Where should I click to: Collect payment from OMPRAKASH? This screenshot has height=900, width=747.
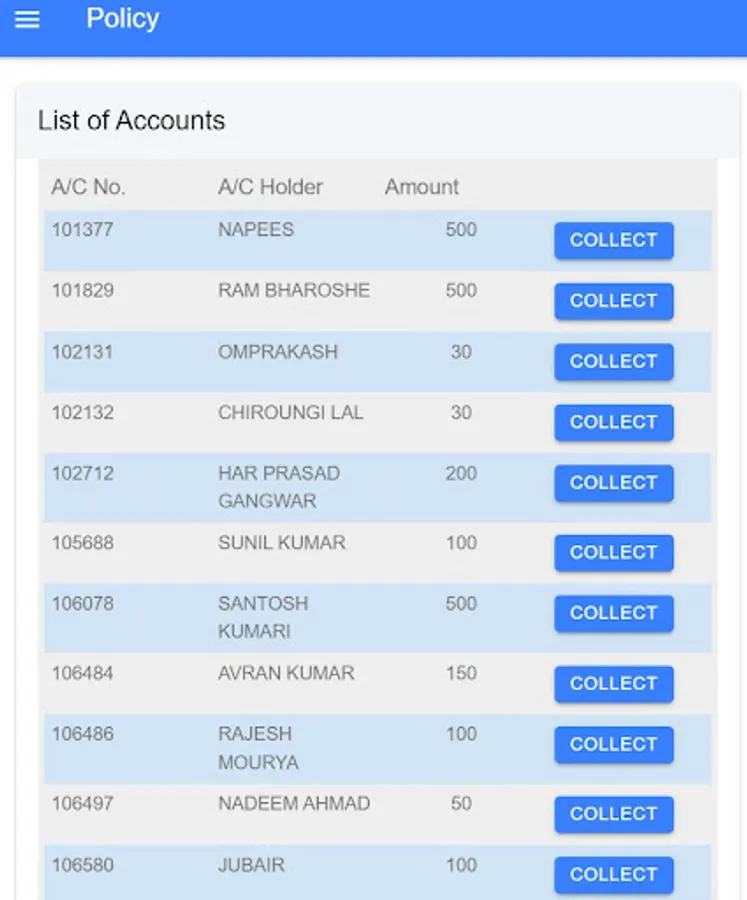613,362
